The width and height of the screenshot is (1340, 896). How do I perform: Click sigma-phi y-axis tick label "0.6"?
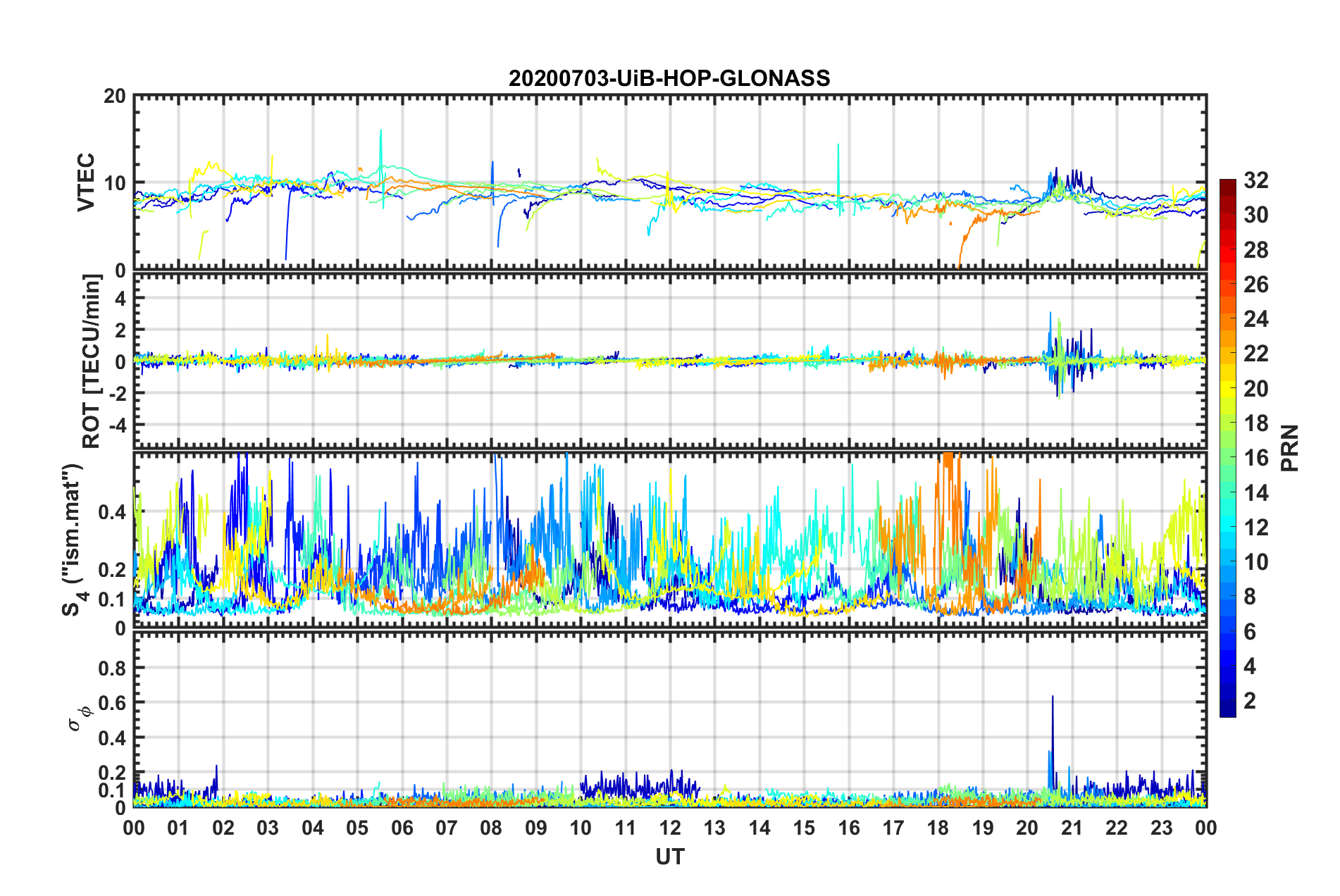coord(112,703)
